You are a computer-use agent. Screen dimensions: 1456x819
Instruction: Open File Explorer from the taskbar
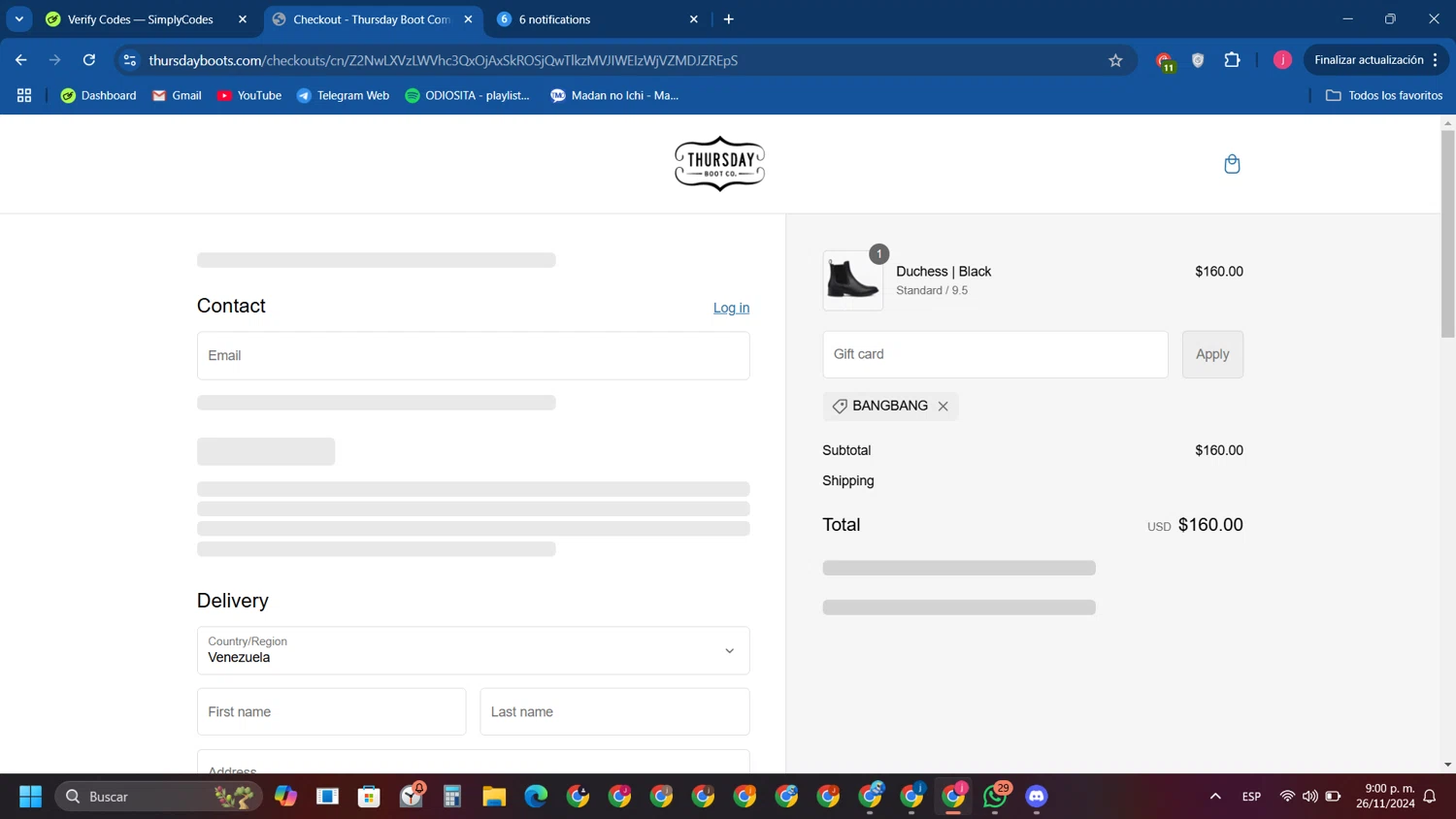click(x=494, y=797)
